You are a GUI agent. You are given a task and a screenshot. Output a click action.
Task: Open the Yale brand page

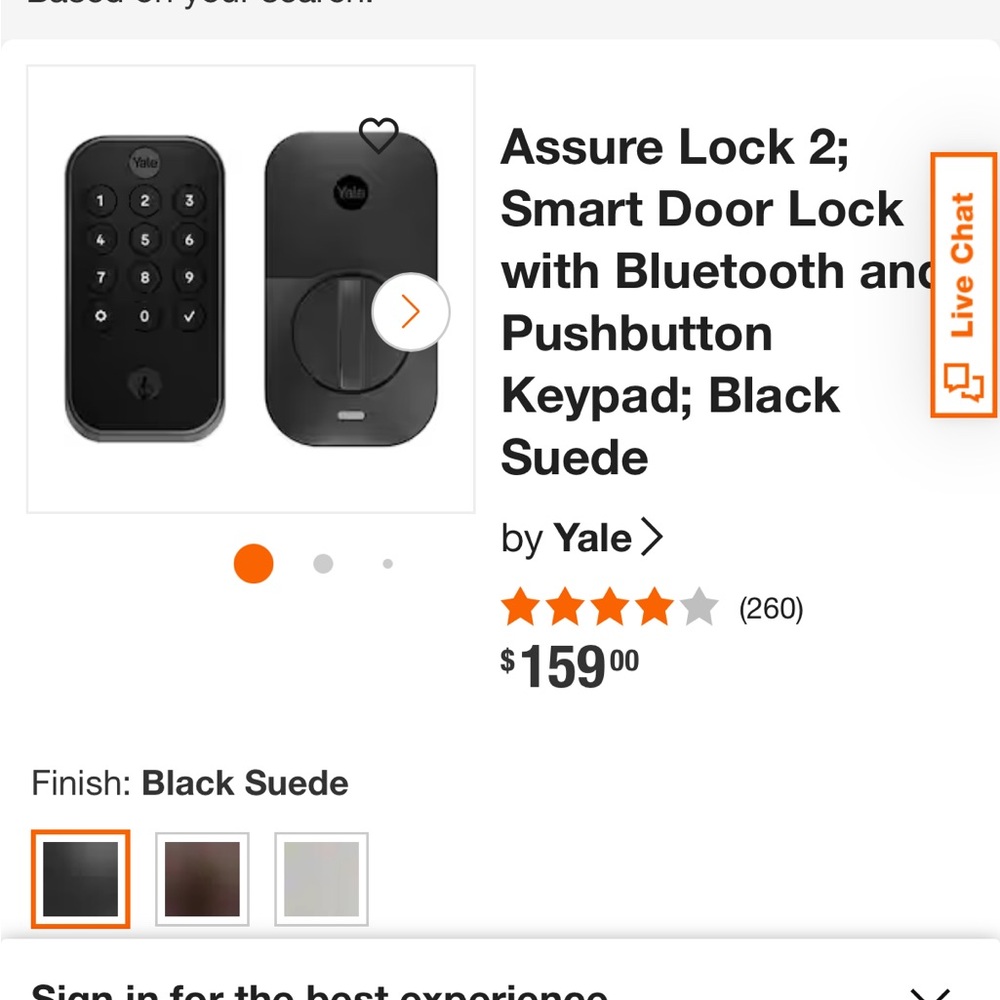click(x=597, y=537)
